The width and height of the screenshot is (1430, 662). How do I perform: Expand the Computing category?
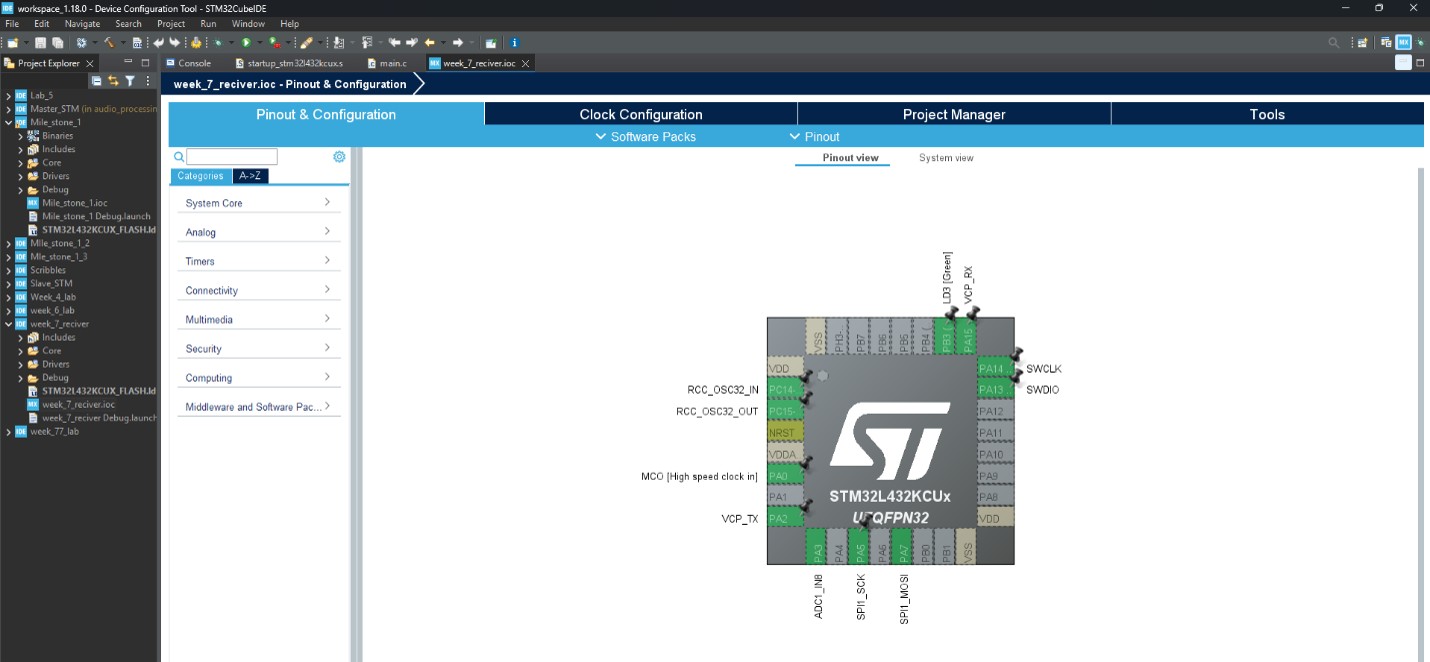(259, 377)
